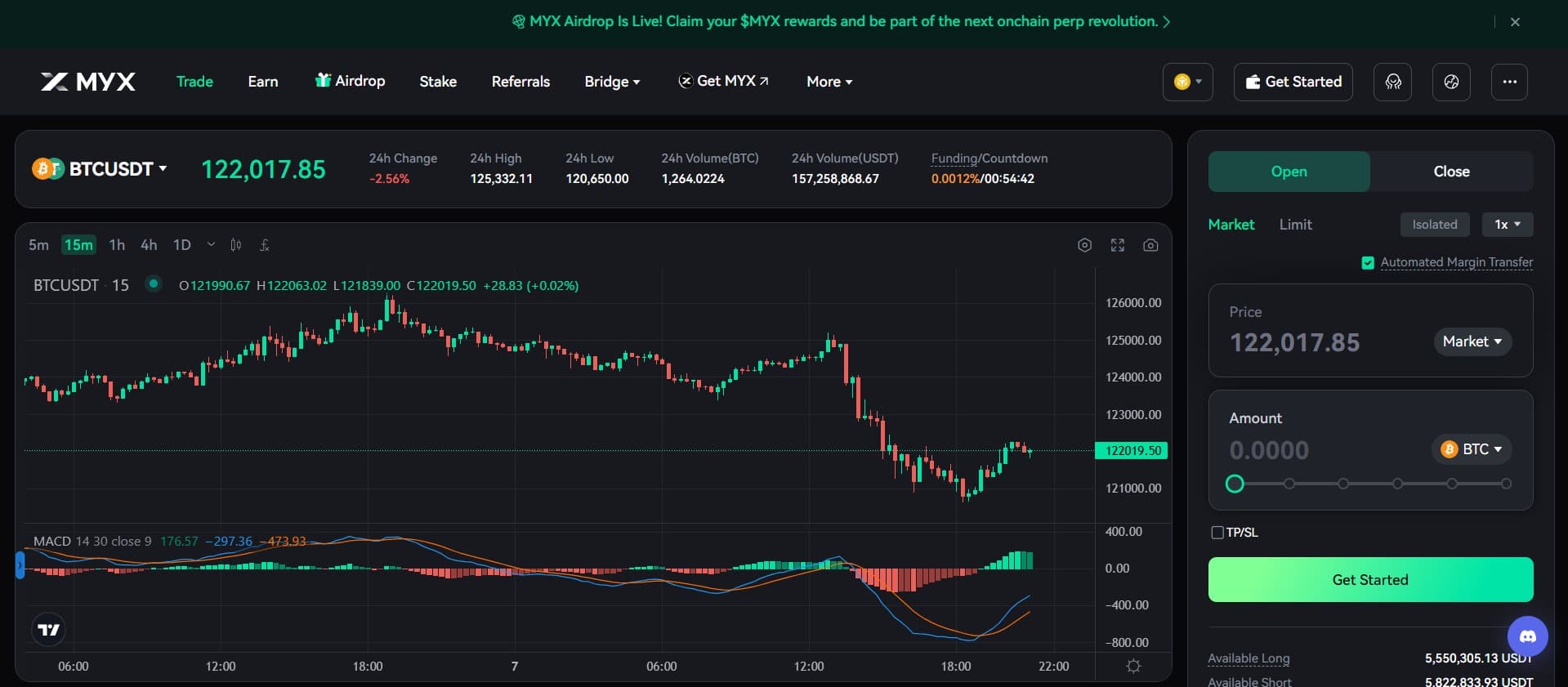The width and height of the screenshot is (1568, 687).
Task: Click the TradingView logo on chart
Action: click(x=49, y=629)
